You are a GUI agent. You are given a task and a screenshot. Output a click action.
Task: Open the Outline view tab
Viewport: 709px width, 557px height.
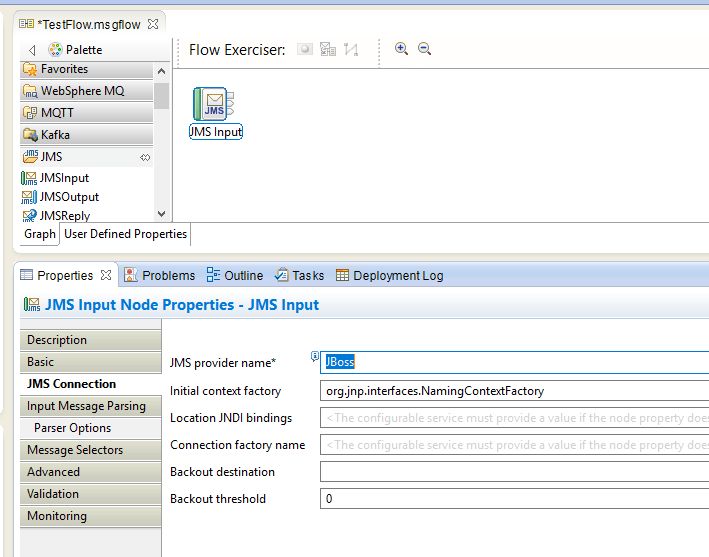[235, 275]
